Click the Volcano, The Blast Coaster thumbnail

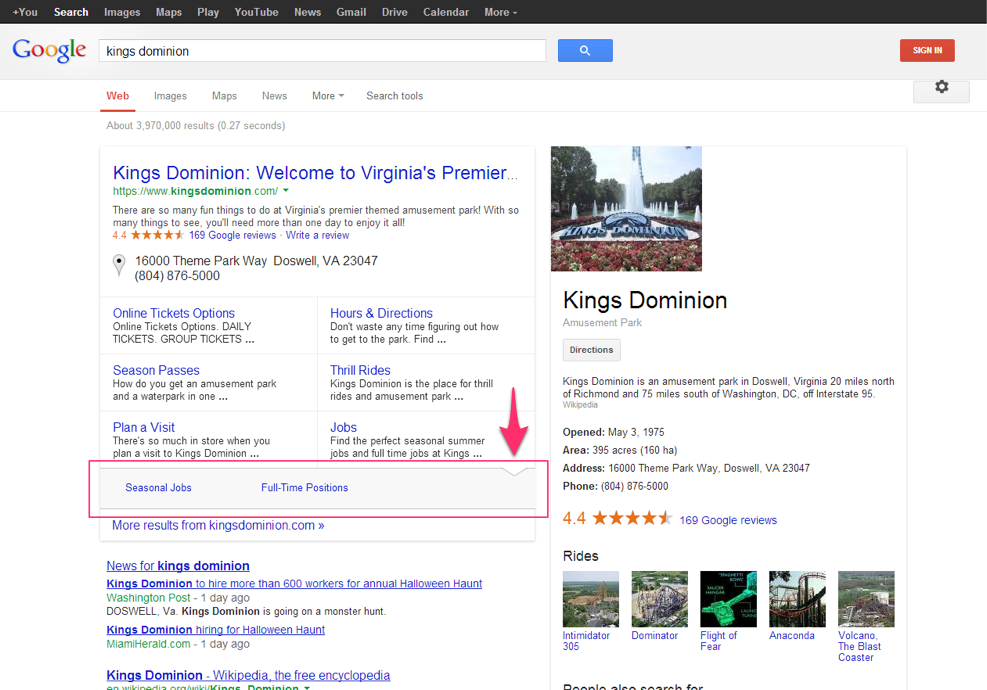coord(866,599)
